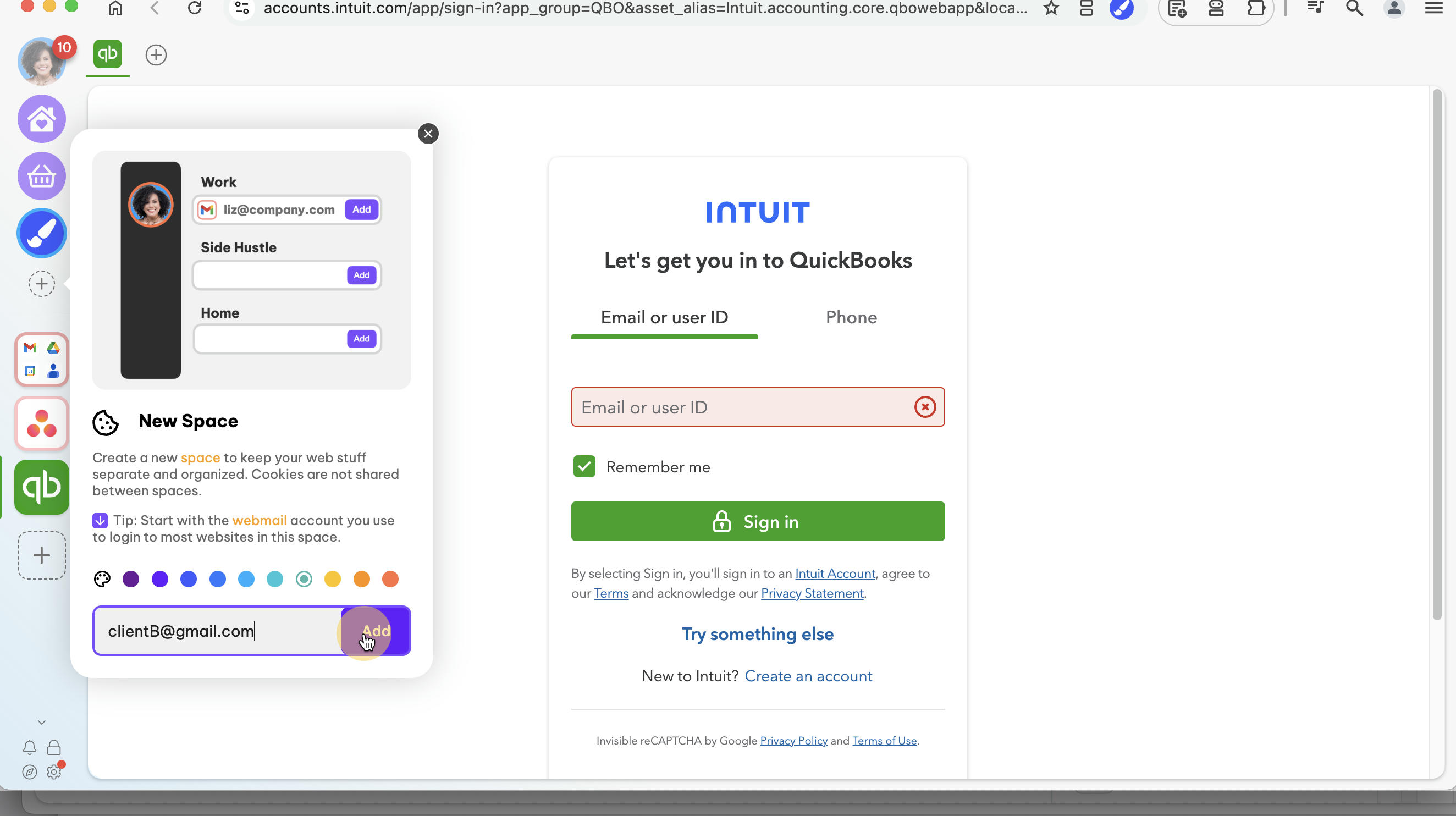Click the address bar URL

(646, 8)
